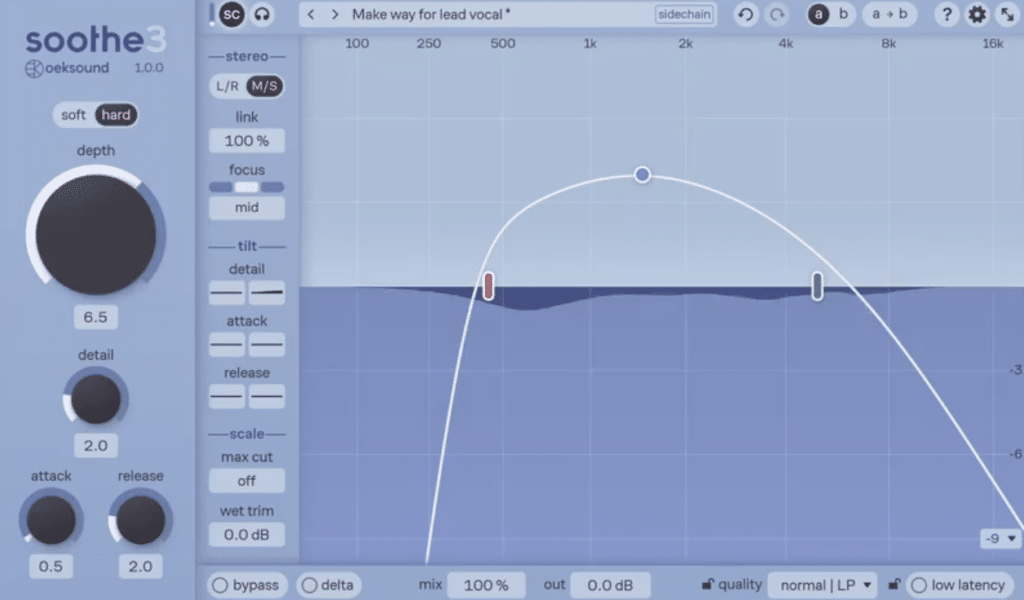
Task: Click the redo arrow icon
Action: 776,14
